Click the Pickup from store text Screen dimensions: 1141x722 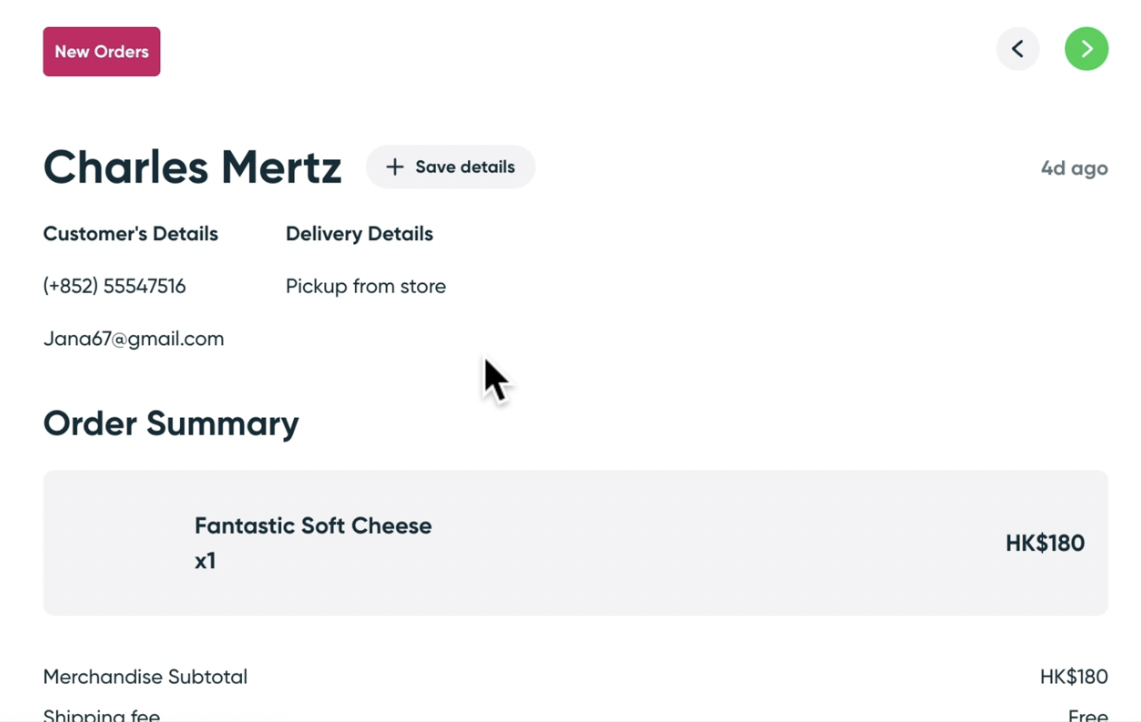coord(365,286)
